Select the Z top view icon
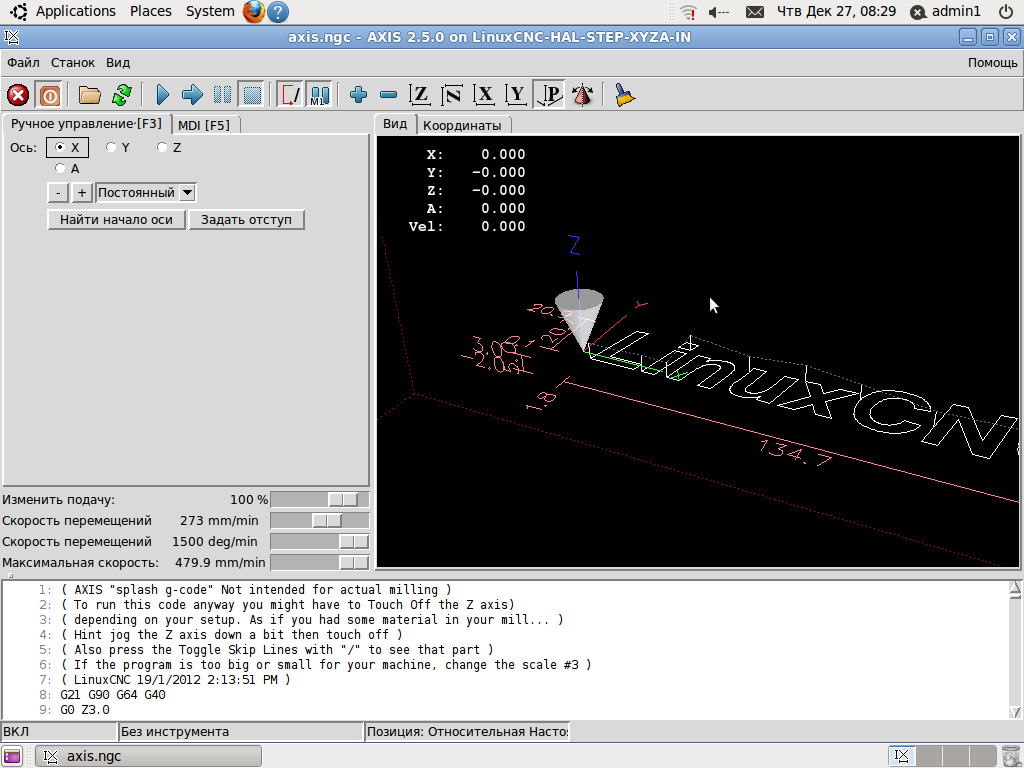Screen dimensions: 1024x768 click(x=421, y=95)
